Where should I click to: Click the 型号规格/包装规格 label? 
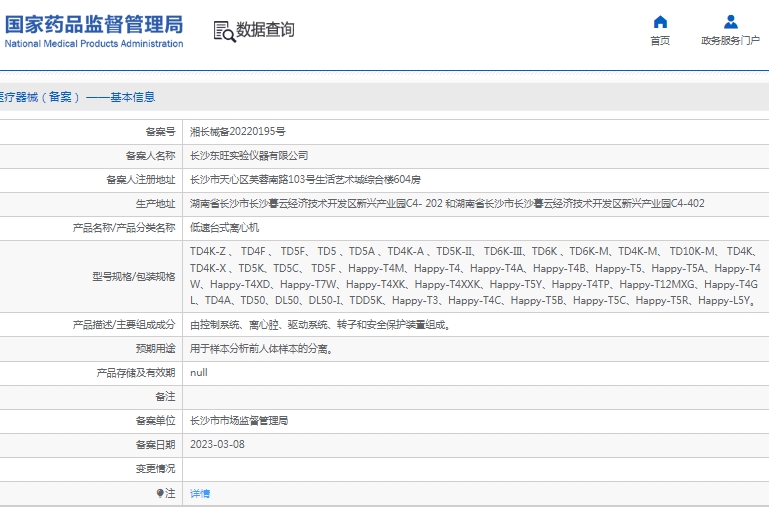tap(134, 277)
